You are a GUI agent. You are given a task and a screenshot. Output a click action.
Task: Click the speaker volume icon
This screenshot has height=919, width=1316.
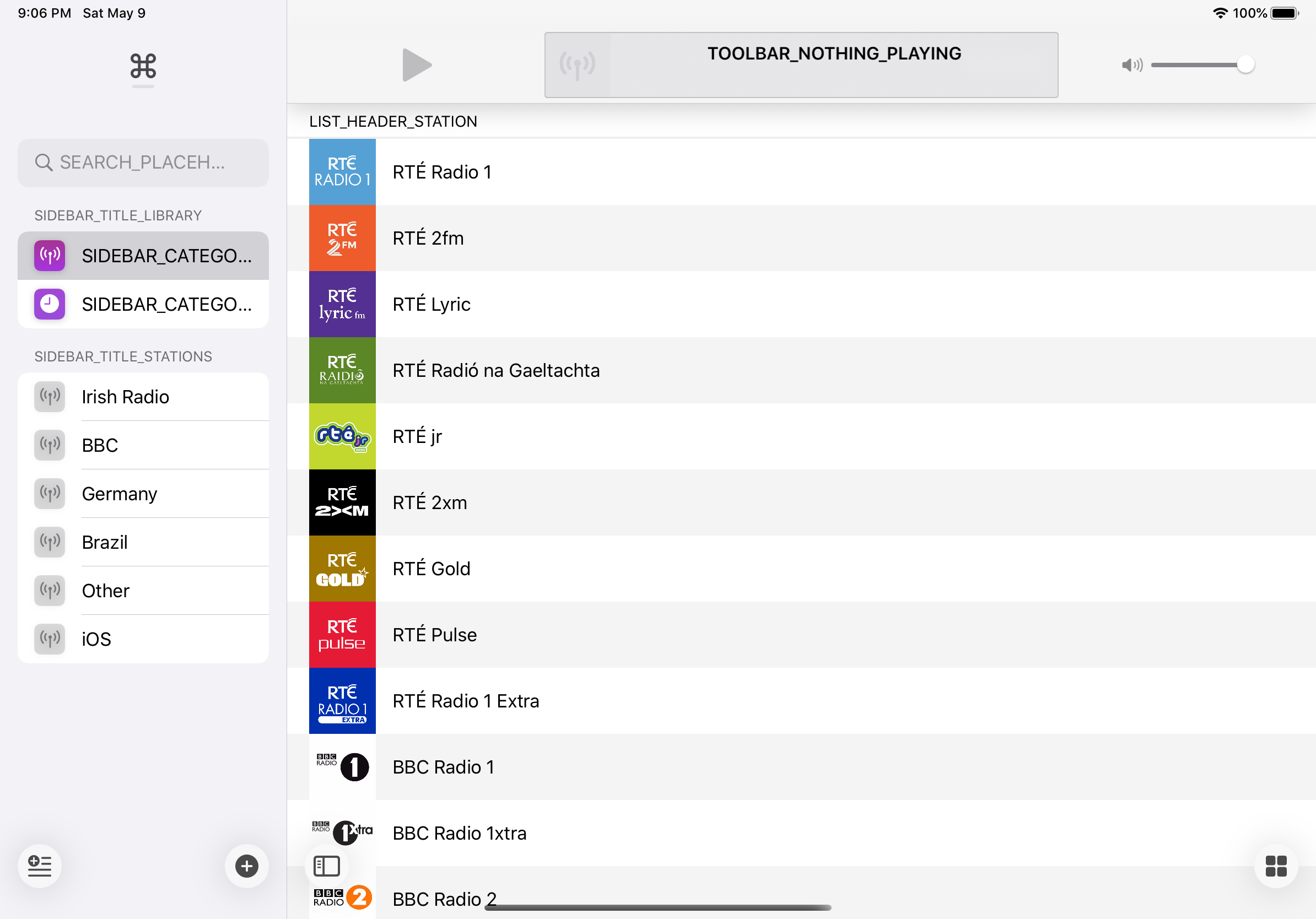pyautogui.click(x=1131, y=66)
